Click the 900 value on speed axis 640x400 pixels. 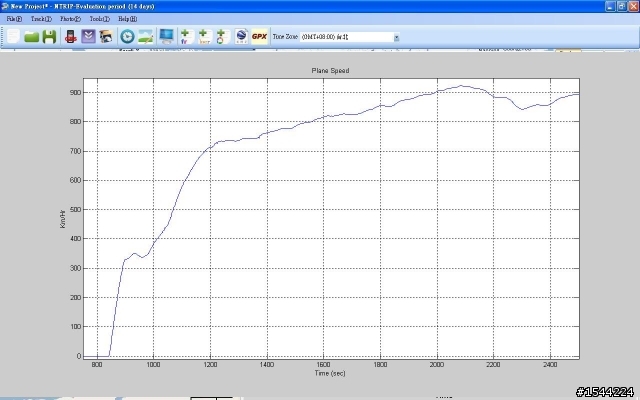76,93
